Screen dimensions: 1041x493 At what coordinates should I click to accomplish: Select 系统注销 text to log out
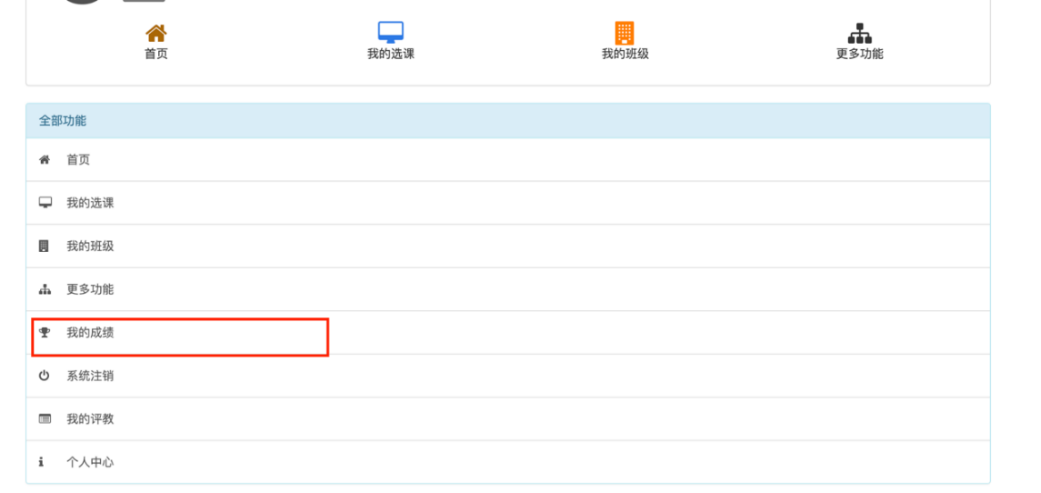click(x=90, y=376)
